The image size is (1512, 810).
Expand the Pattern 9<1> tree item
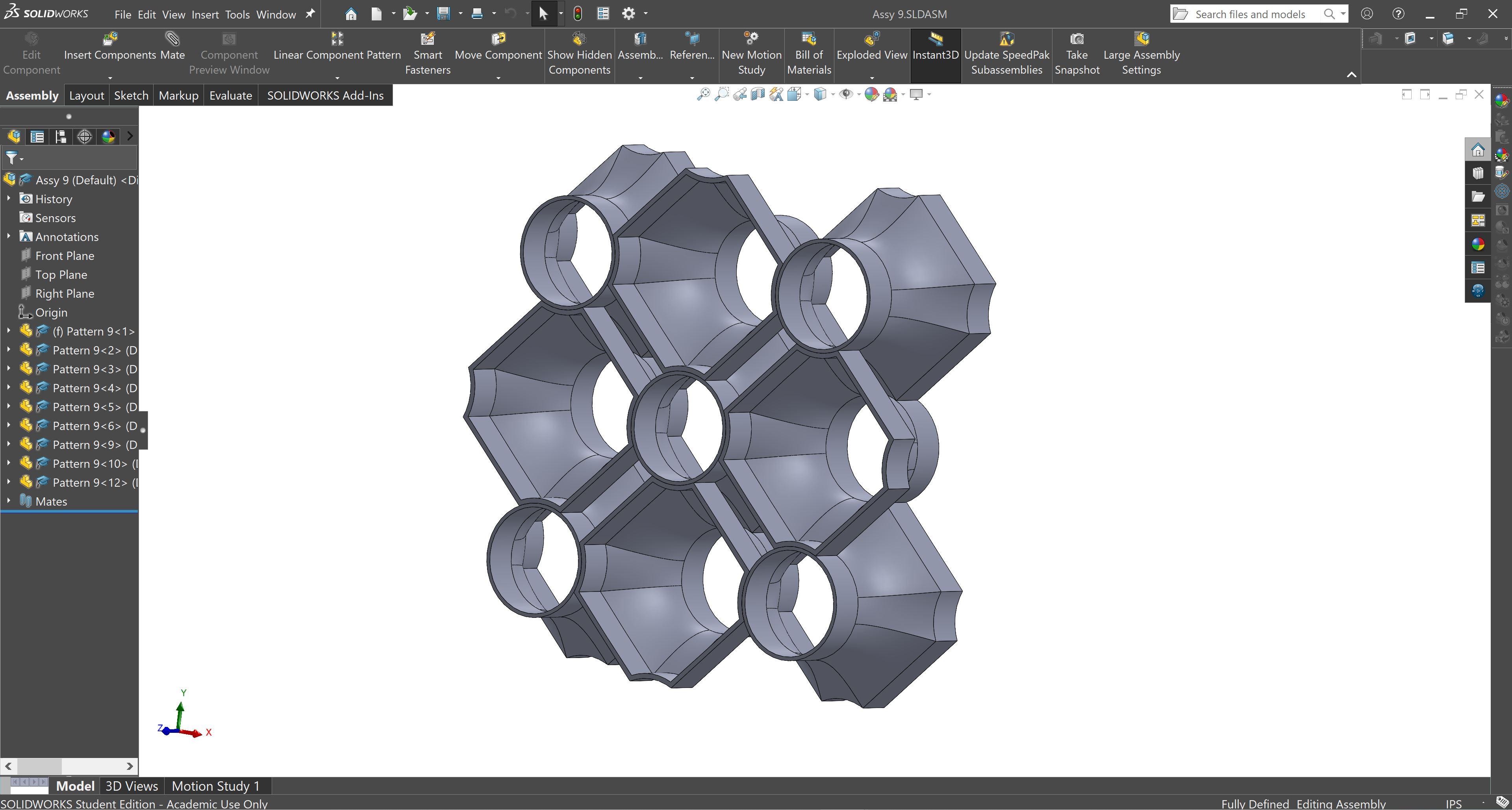(8, 331)
